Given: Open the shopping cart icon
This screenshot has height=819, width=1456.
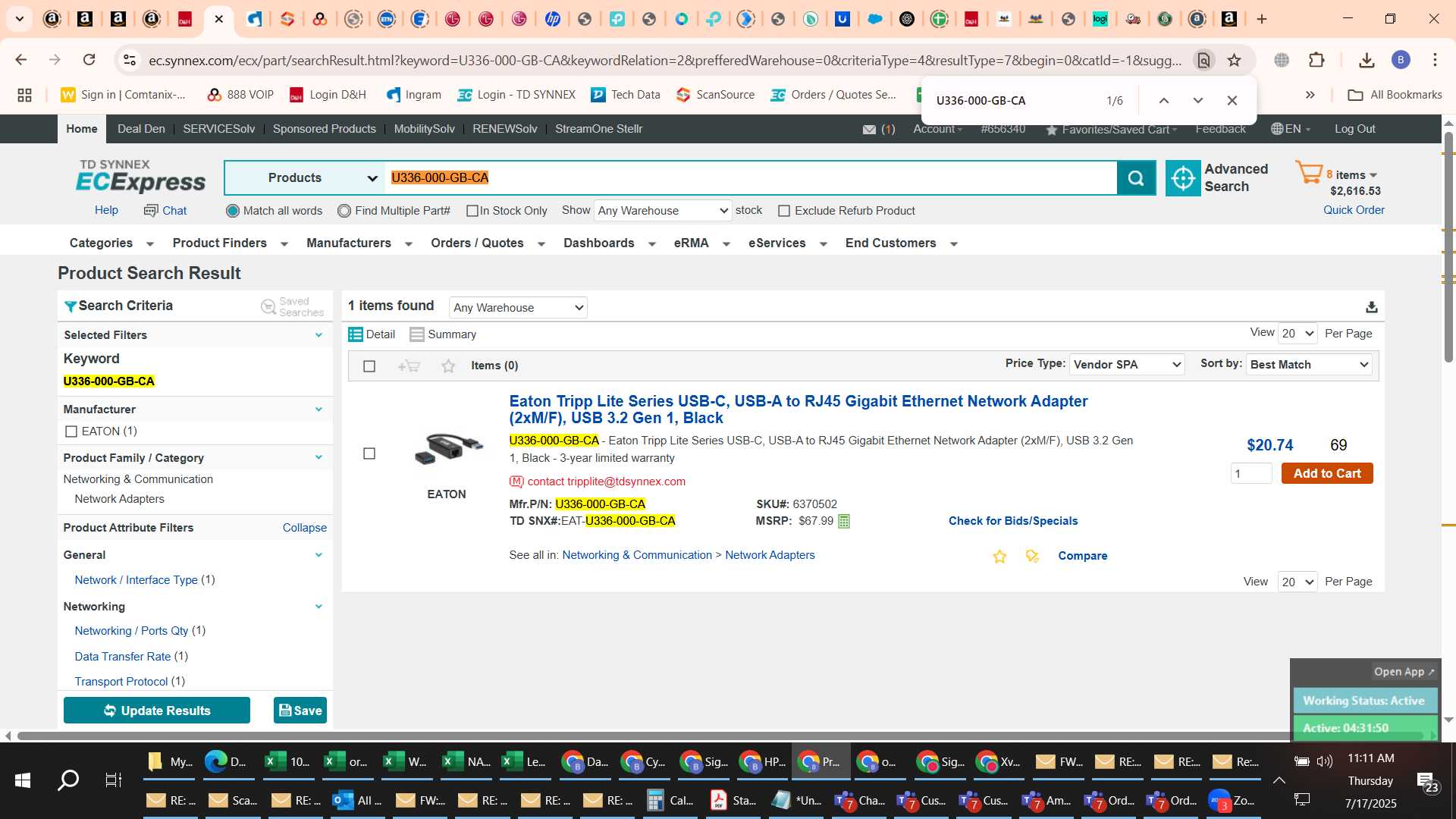Looking at the screenshot, I should tap(1308, 174).
